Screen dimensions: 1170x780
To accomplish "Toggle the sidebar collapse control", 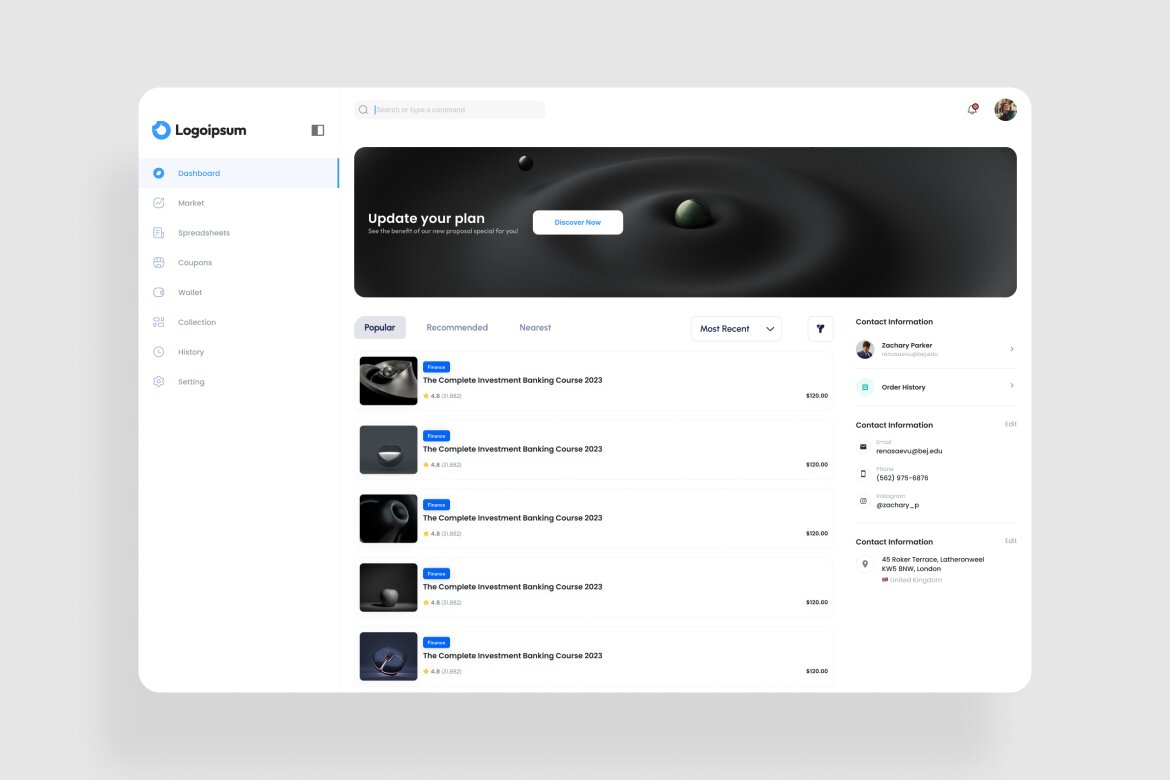I will click(x=317, y=130).
